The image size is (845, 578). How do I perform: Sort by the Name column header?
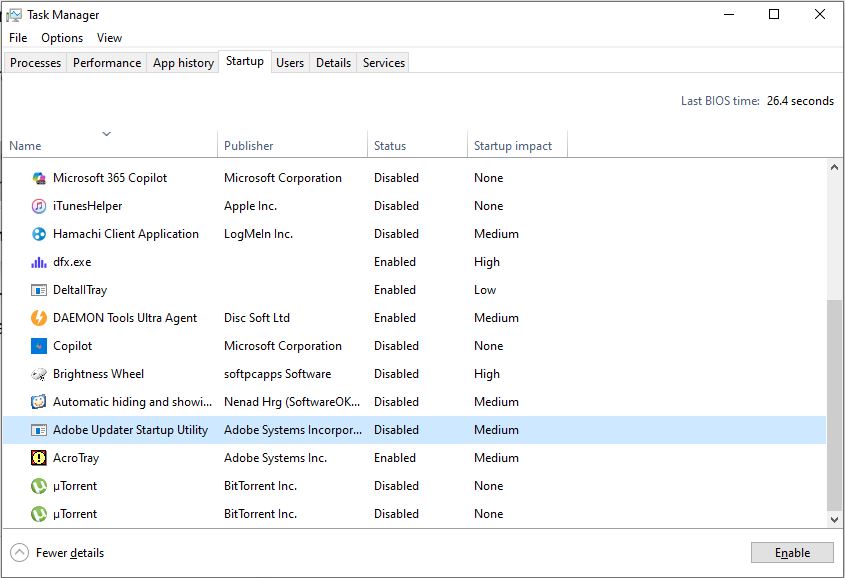click(x=110, y=145)
